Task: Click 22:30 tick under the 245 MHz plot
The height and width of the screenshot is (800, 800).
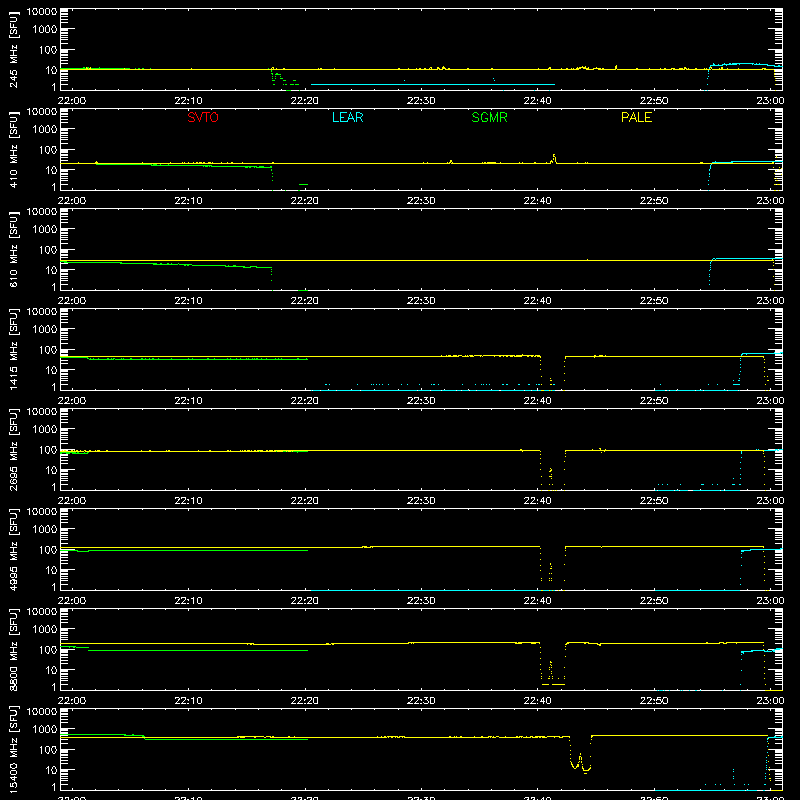Action: (x=421, y=101)
